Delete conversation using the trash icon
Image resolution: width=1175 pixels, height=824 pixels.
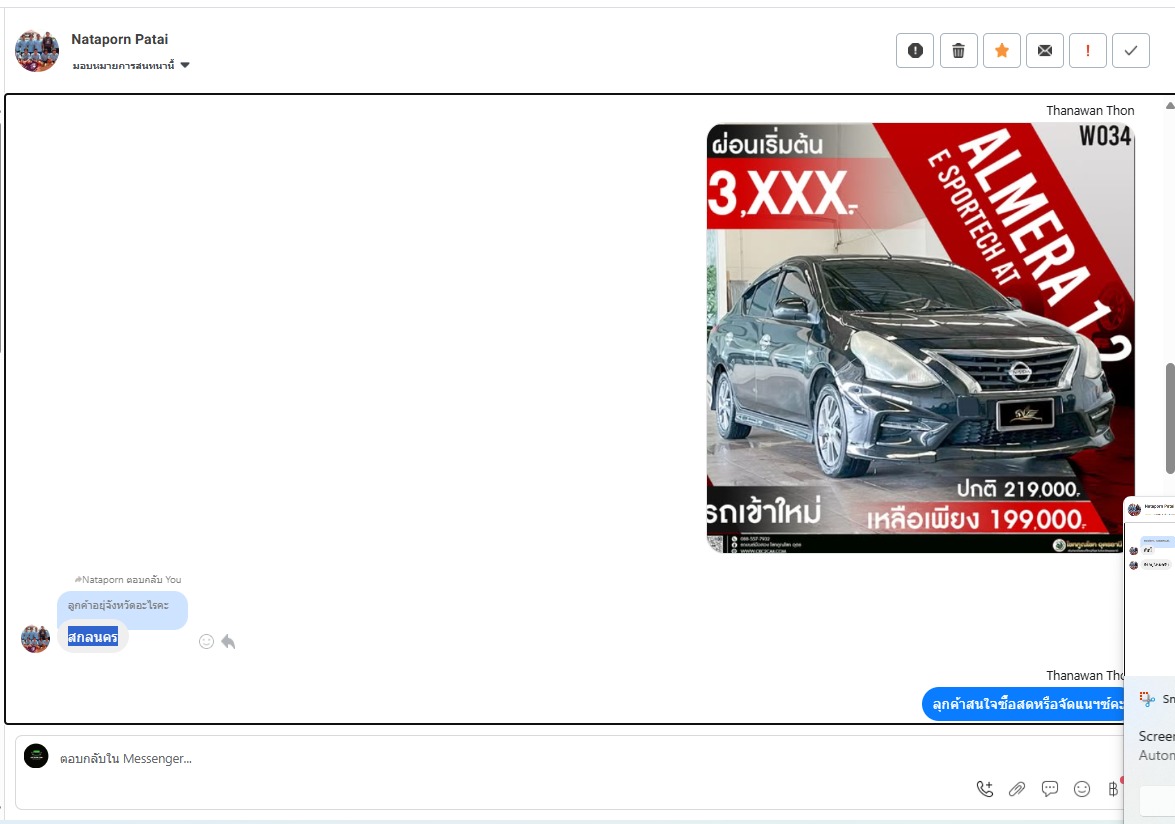(958, 50)
